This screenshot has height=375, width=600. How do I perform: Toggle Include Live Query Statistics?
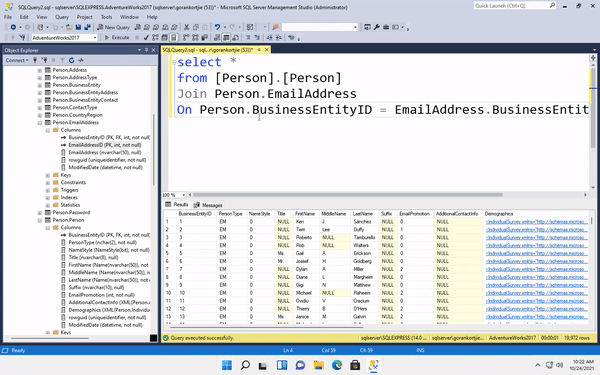coord(195,38)
